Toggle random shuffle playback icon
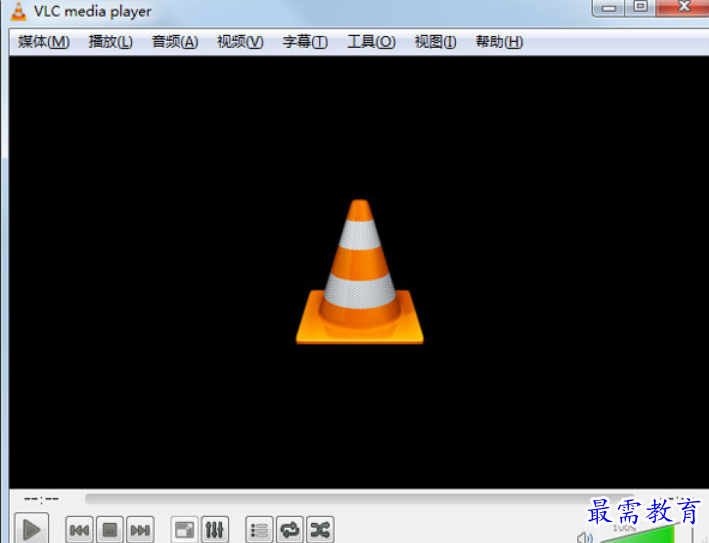 click(x=320, y=529)
